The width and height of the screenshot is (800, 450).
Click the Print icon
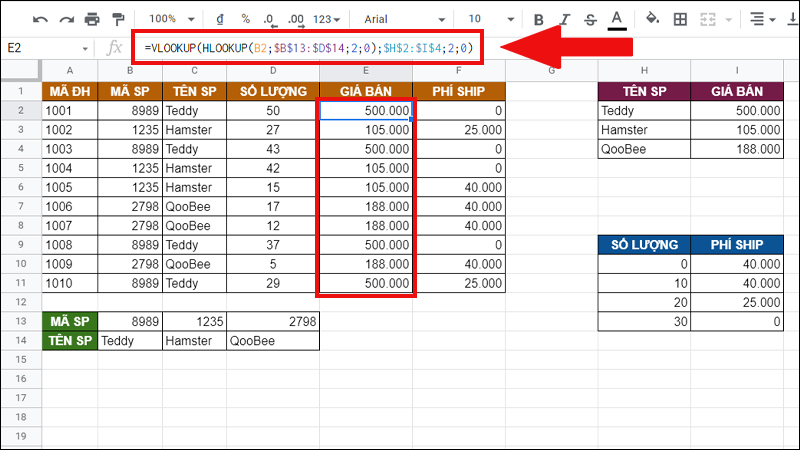click(92, 20)
